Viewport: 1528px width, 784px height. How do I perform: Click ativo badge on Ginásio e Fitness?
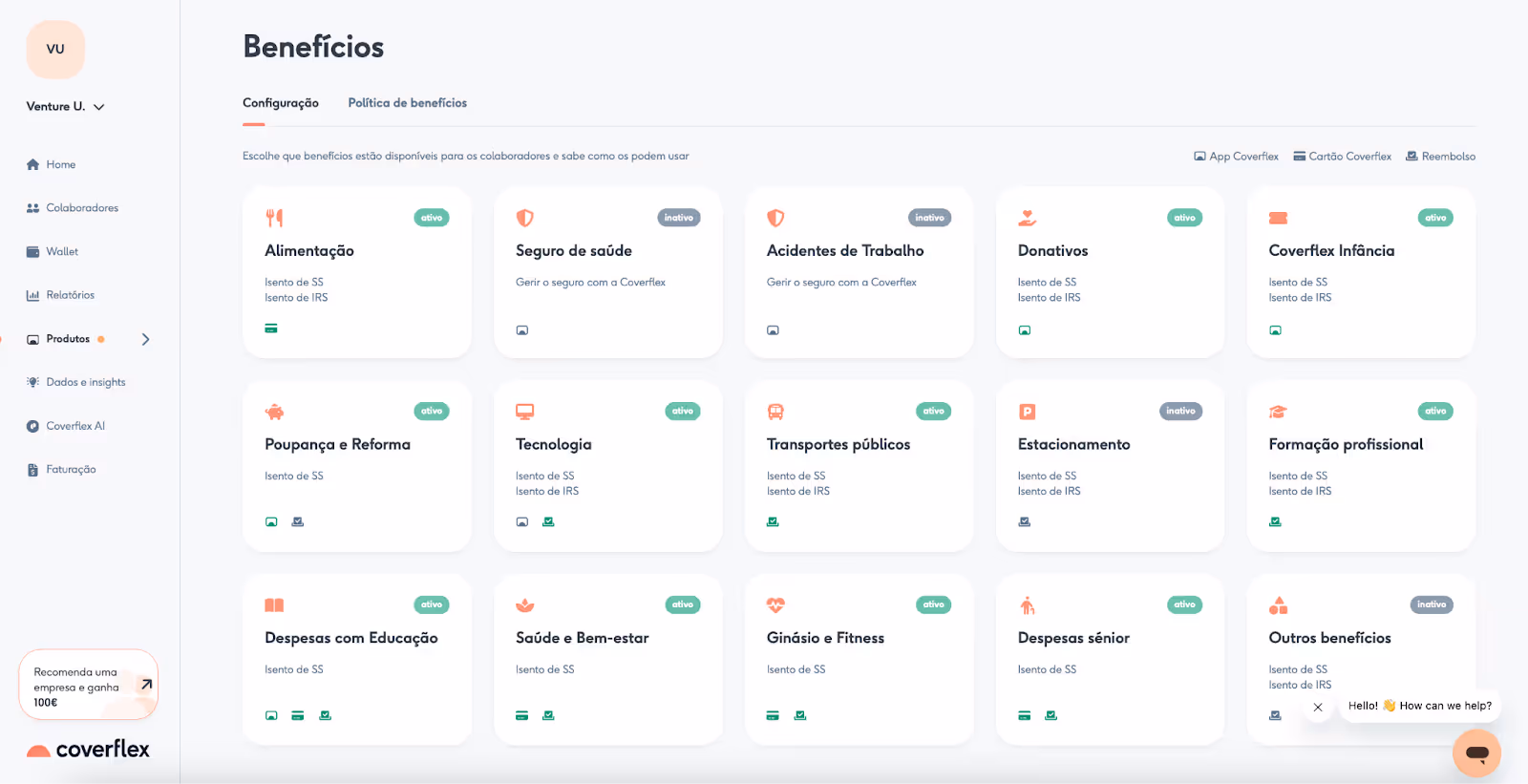point(934,604)
